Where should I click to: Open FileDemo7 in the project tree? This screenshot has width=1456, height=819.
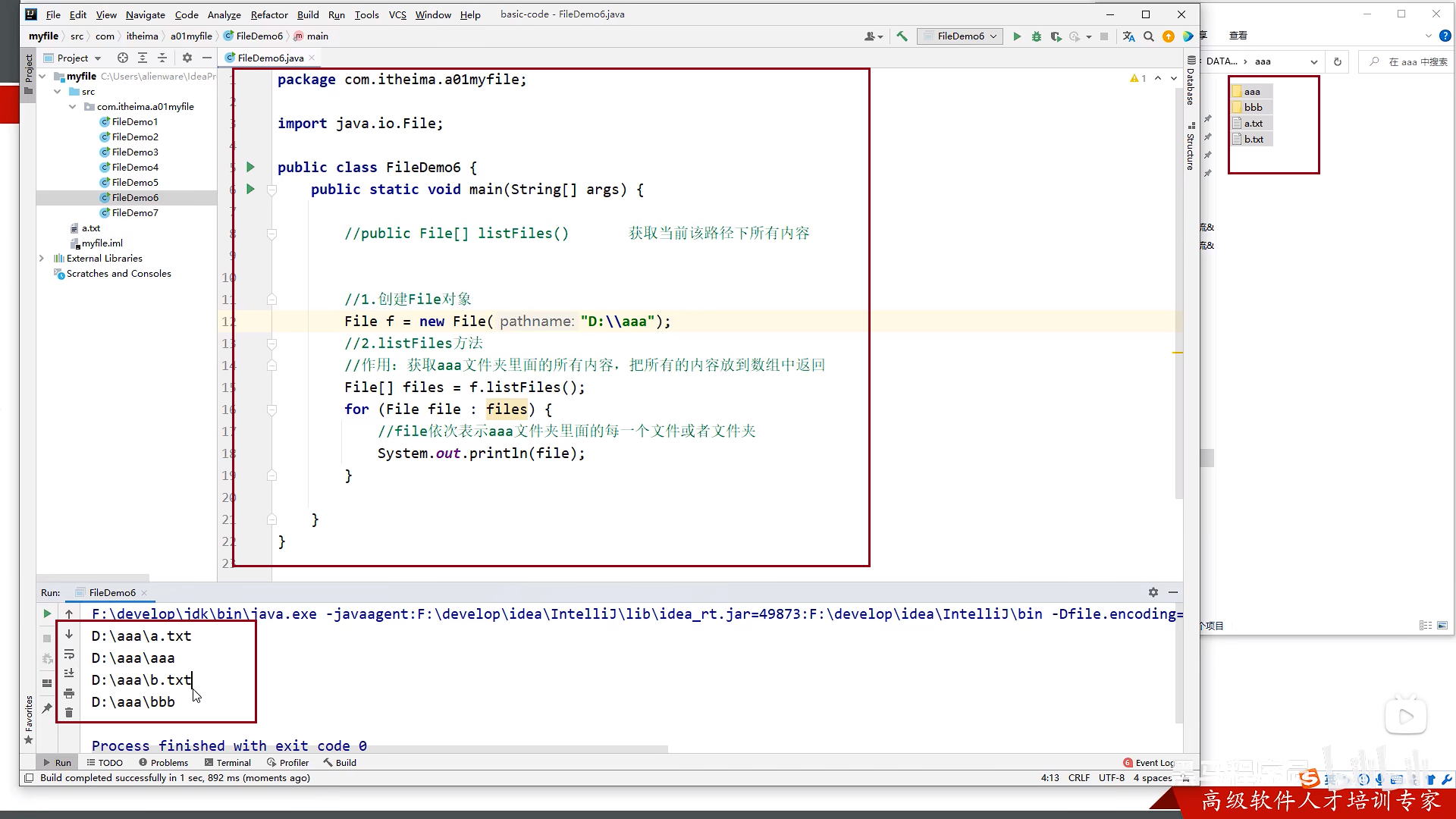click(135, 213)
